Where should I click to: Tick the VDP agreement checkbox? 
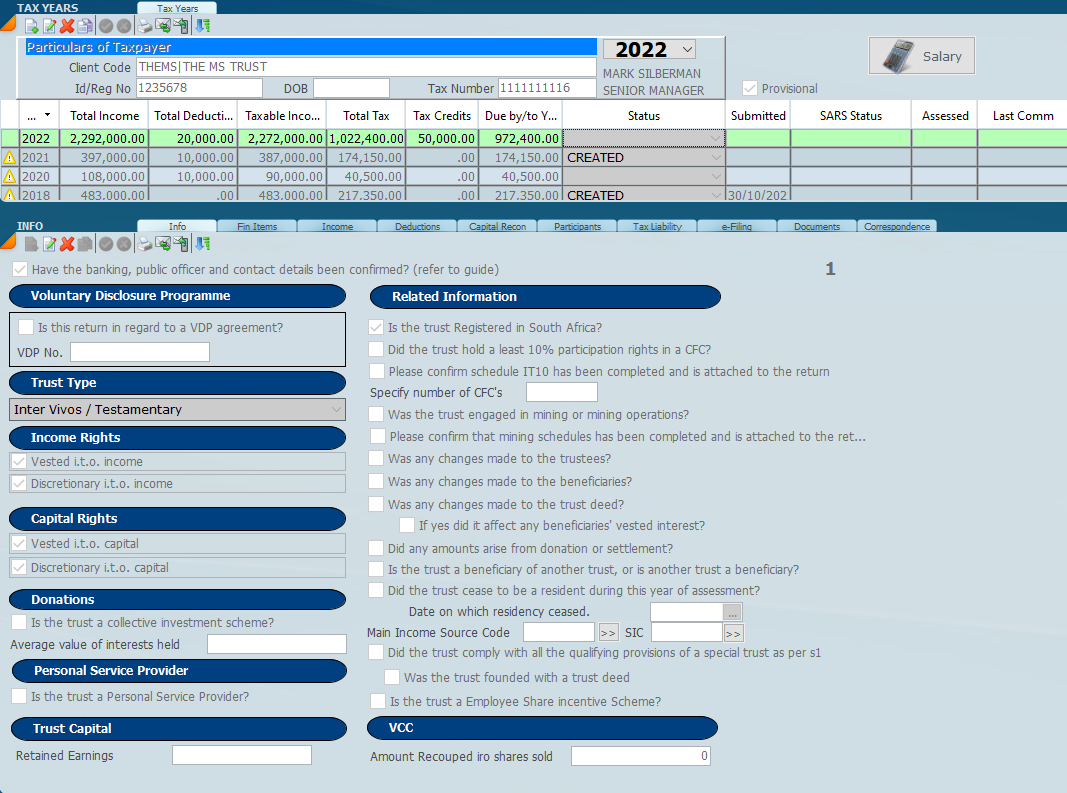(26, 327)
